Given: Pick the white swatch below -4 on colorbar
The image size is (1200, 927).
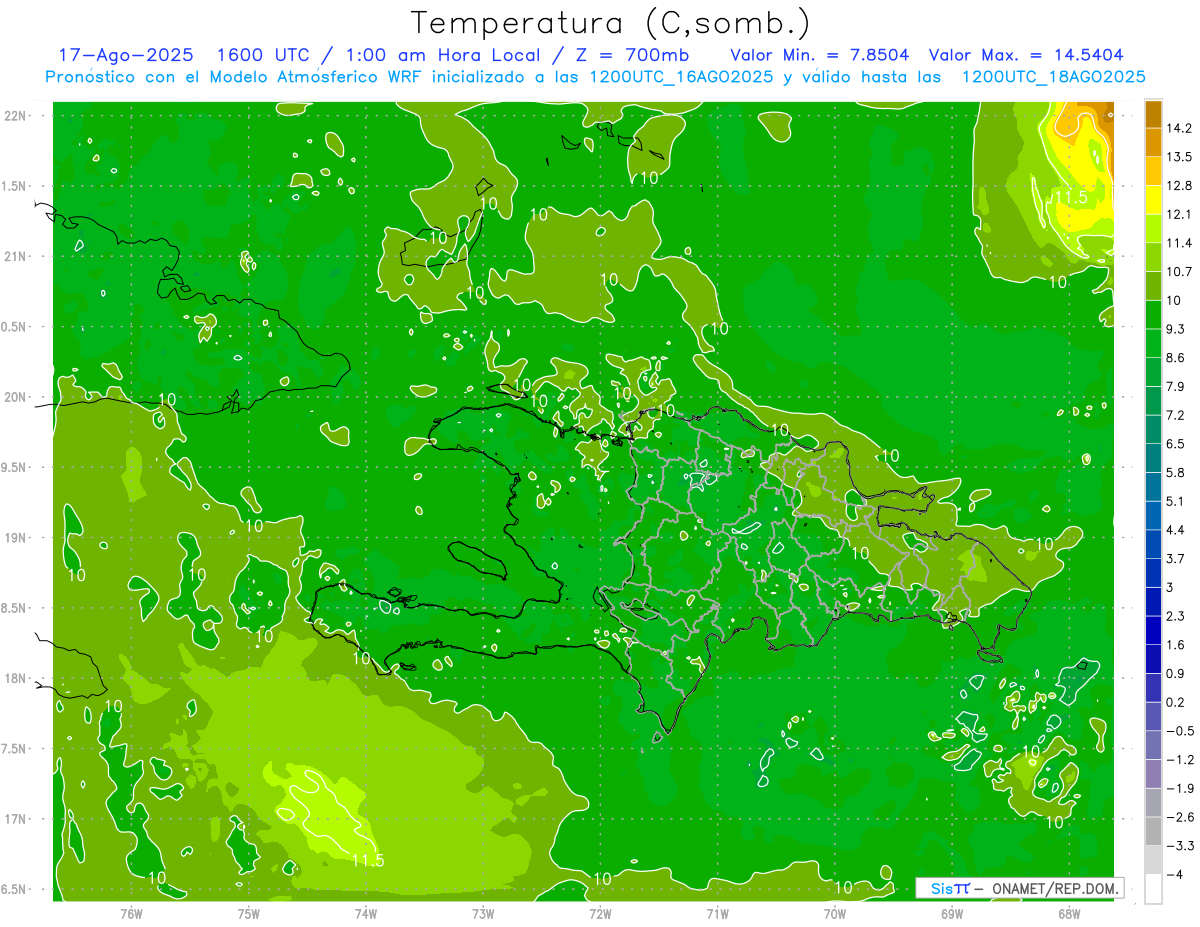Looking at the screenshot, I should [x=1153, y=889].
